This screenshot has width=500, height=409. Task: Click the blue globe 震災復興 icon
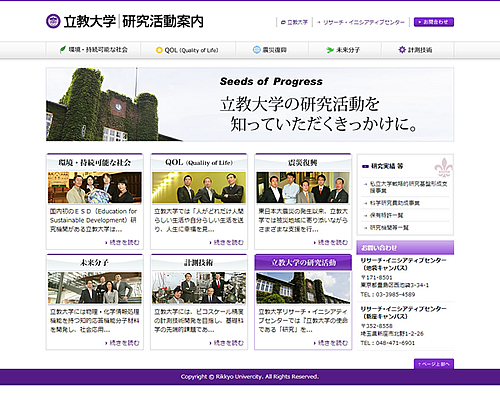(x=256, y=50)
